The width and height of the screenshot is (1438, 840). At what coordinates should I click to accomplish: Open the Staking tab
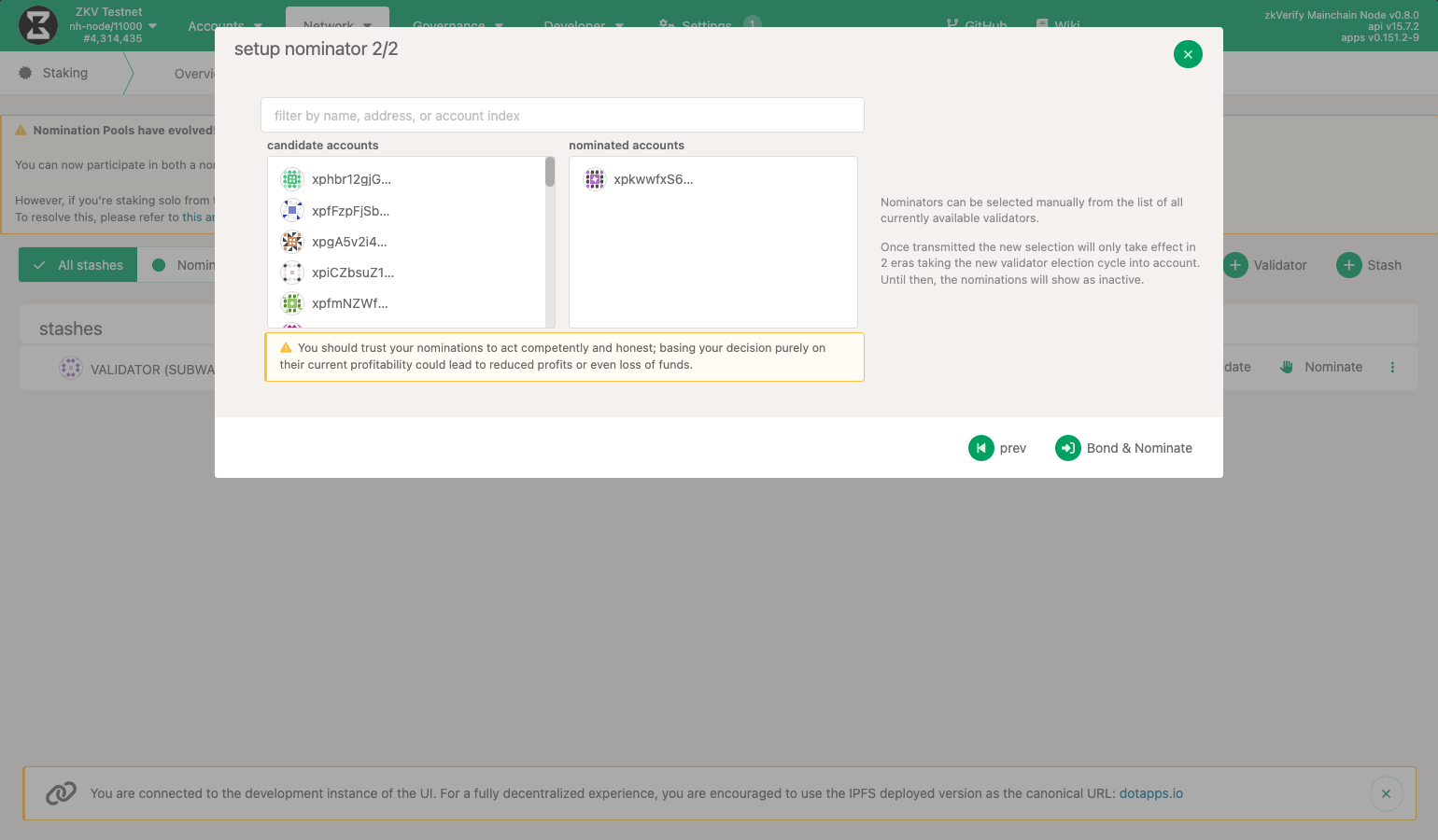click(x=64, y=73)
